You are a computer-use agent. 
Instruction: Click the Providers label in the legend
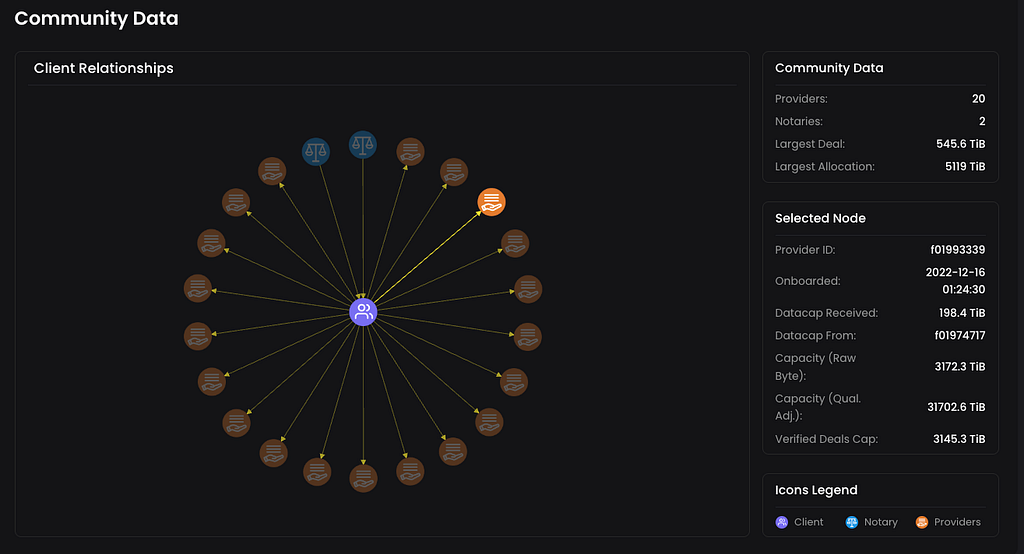[x=957, y=522]
